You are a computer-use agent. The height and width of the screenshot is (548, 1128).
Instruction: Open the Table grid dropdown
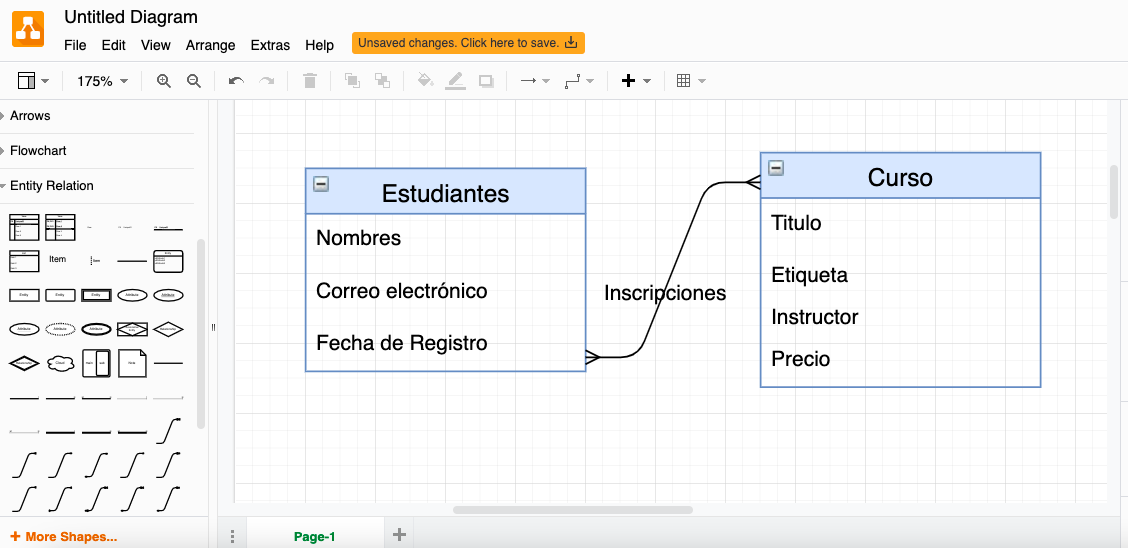[x=691, y=81]
